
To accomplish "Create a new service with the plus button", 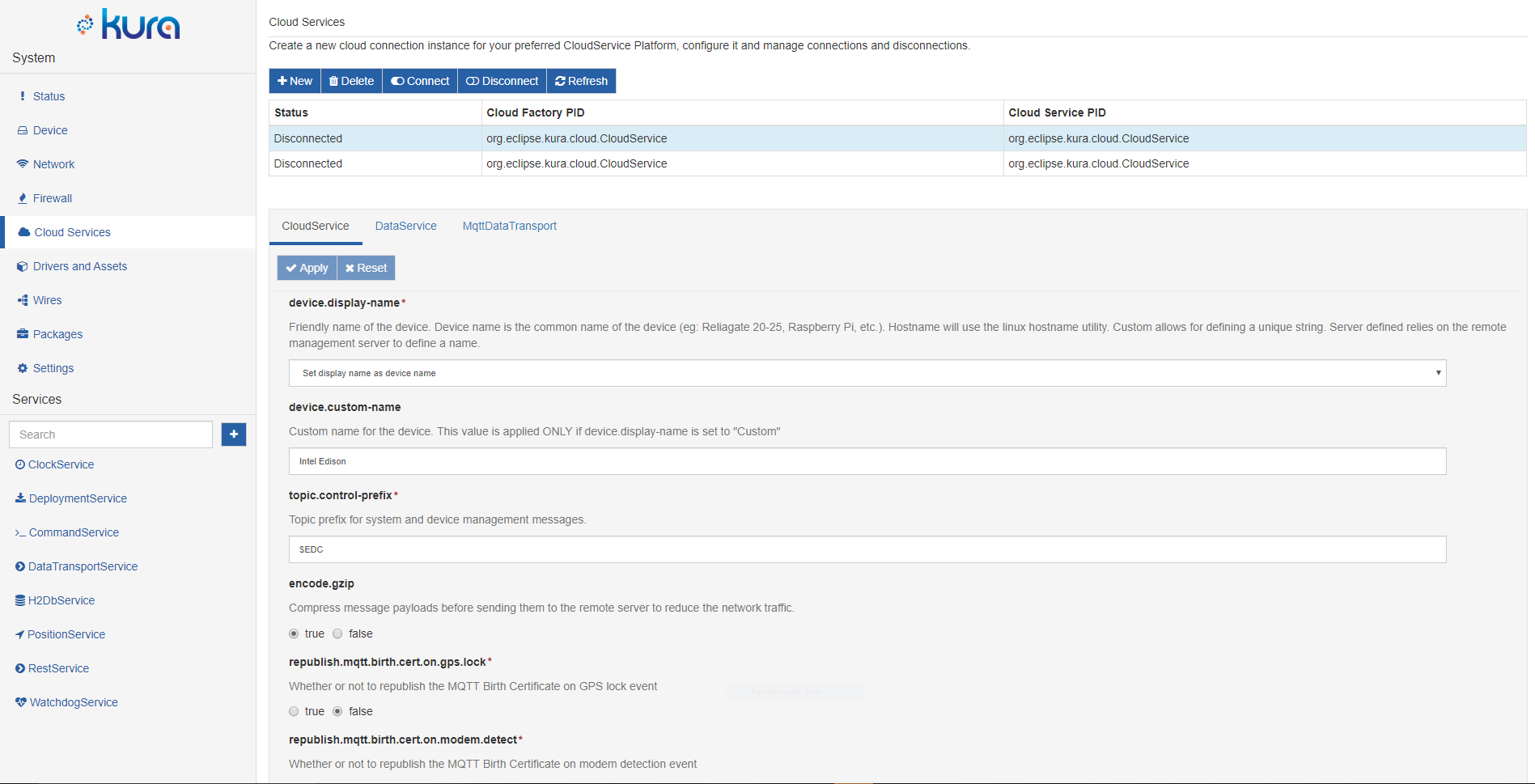I will (233, 434).
